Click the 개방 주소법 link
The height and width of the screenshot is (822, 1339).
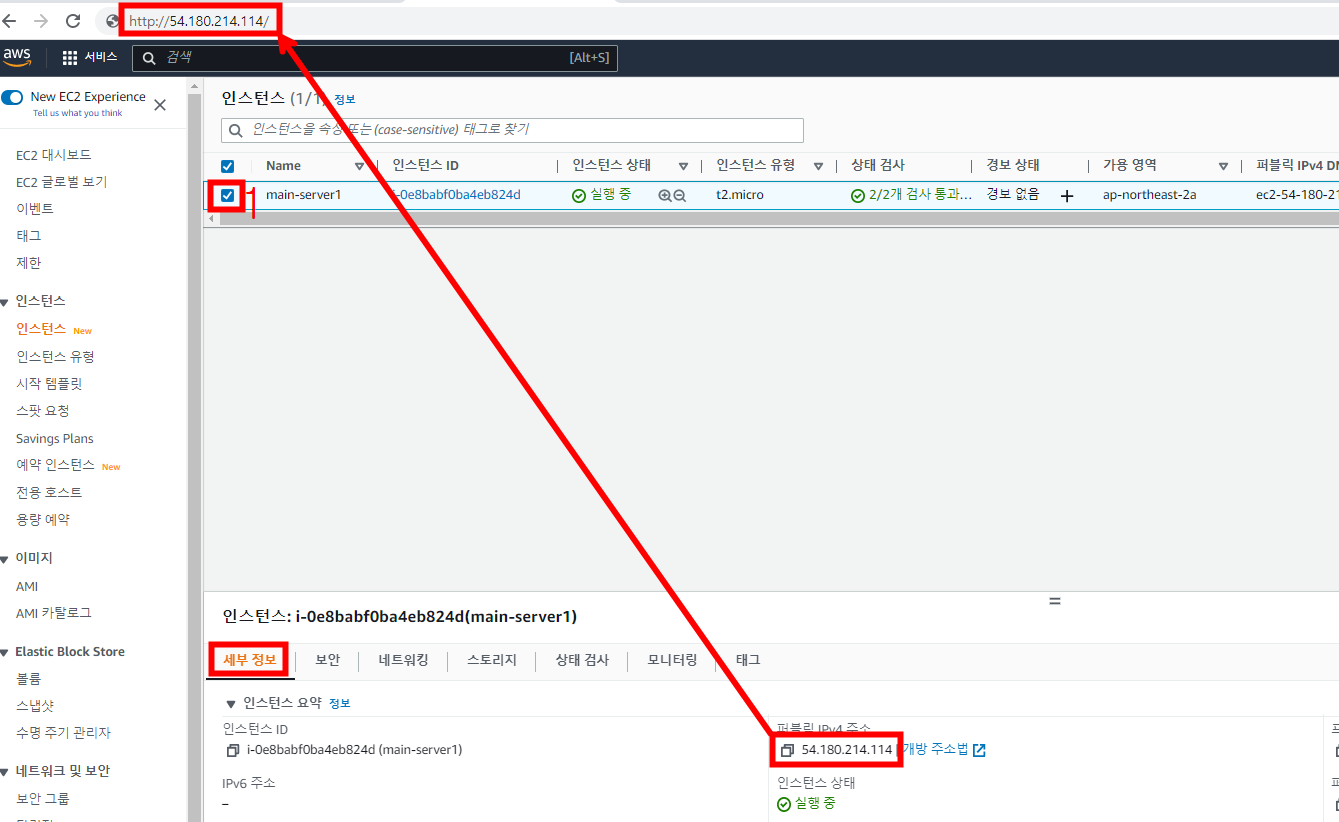point(936,749)
